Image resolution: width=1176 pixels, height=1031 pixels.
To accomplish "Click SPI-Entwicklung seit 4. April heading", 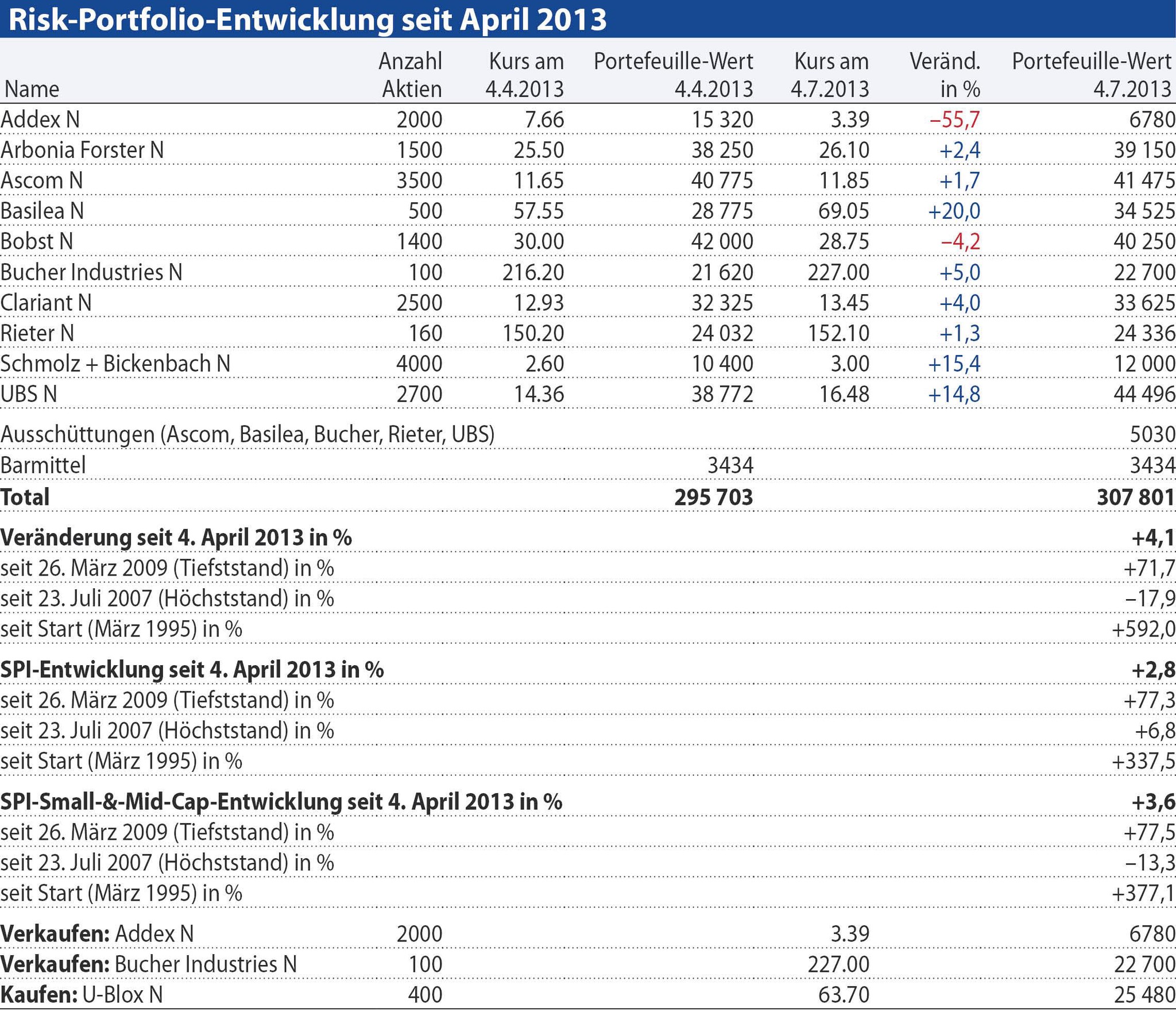I will point(192,670).
